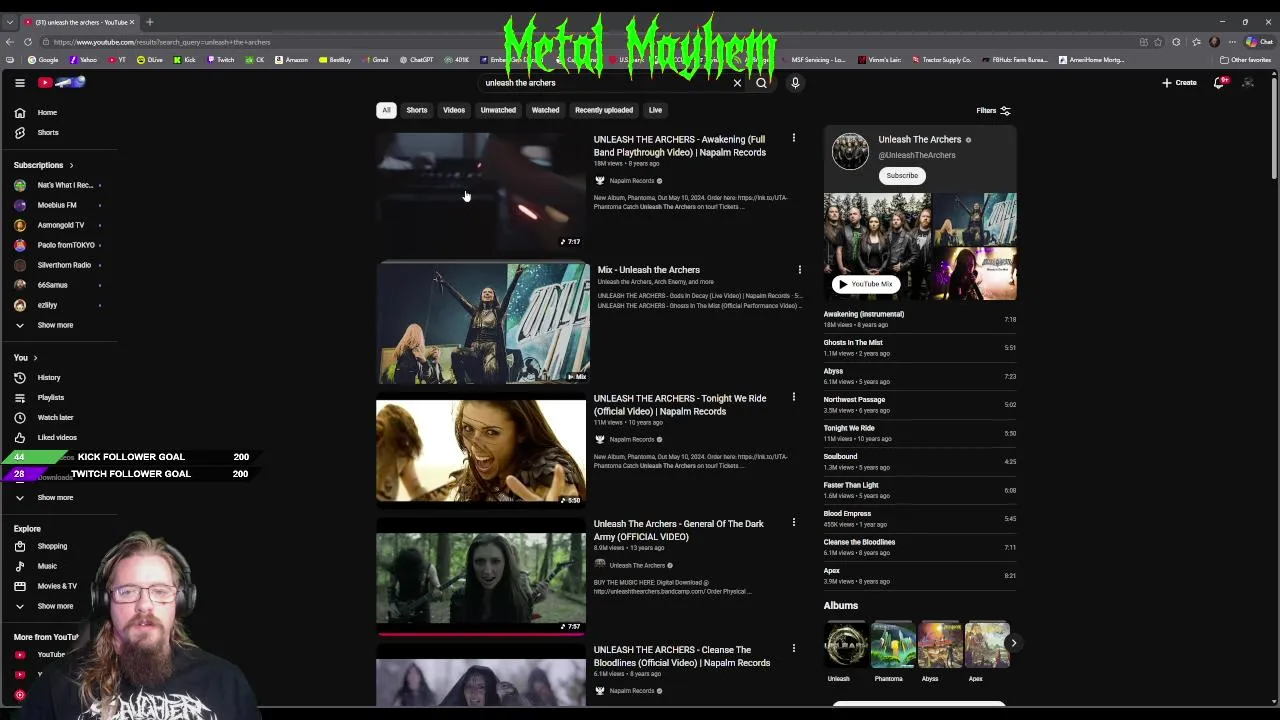Screen dimensions: 1280x720
Task: Play Northwest Passage in song list
Action: (919, 404)
